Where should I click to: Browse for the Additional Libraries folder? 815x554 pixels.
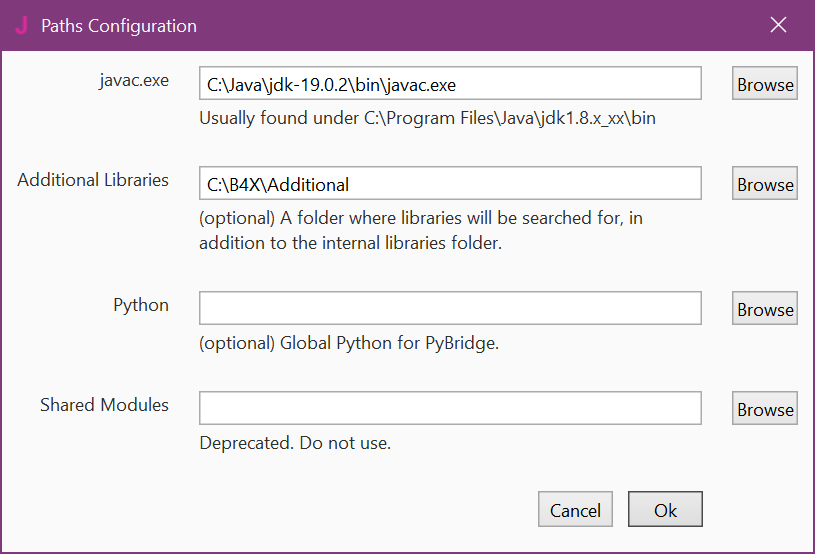pos(765,184)
